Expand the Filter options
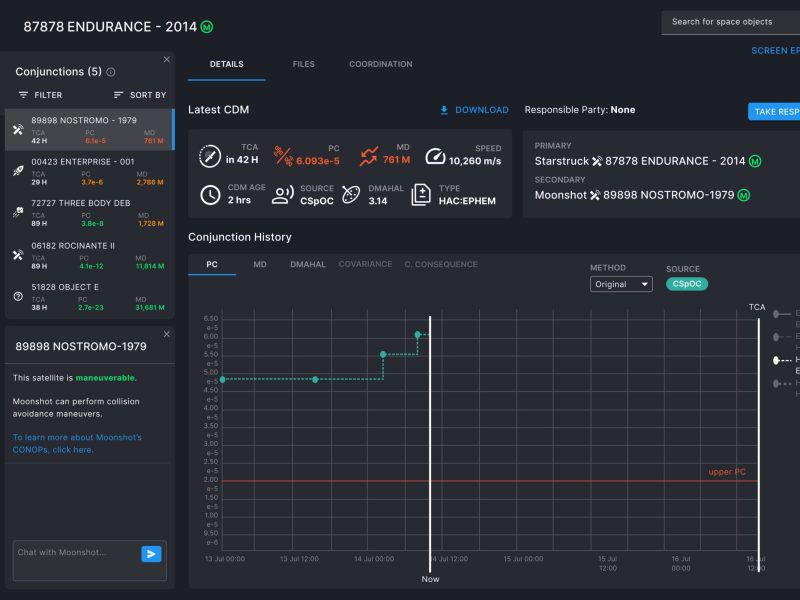The width and height of the screenshot is (800, 600). coord(40,95)
